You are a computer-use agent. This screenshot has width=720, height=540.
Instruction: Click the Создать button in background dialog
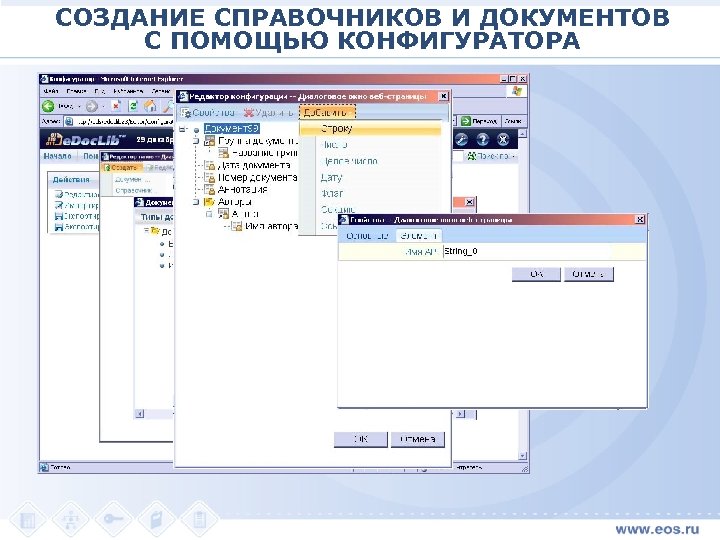(121, 168)
